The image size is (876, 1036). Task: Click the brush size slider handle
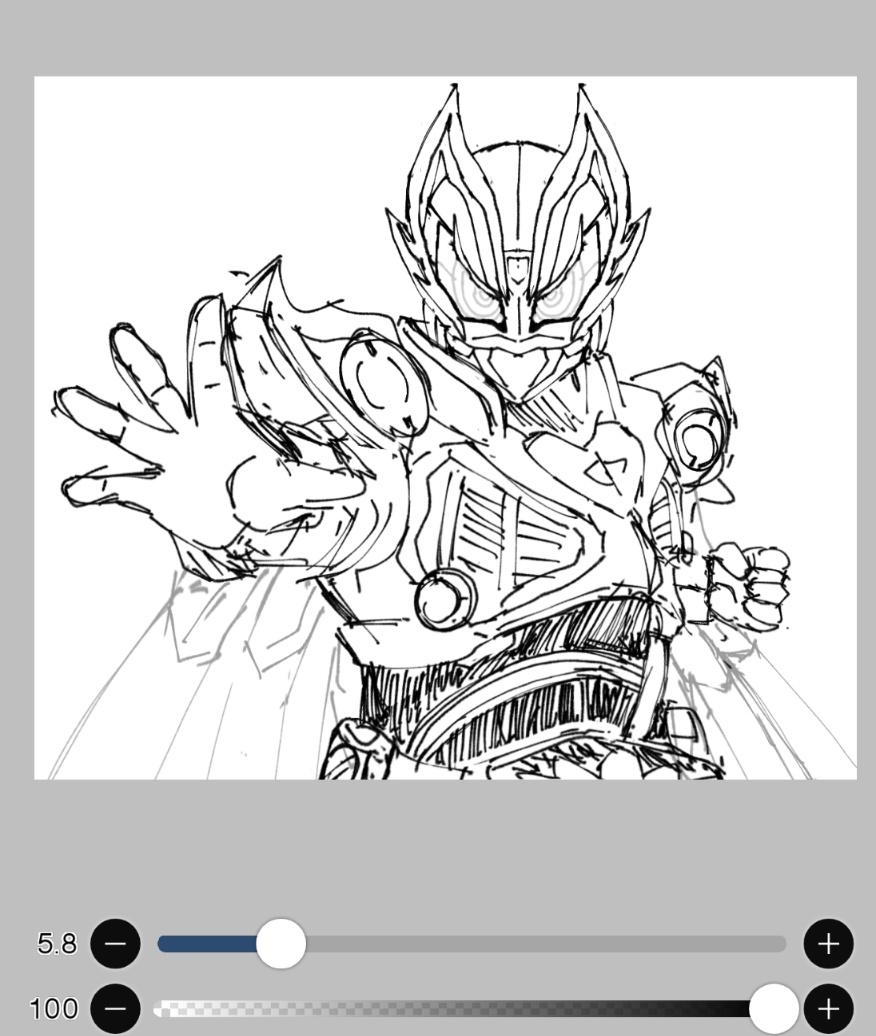pos(281,944)
